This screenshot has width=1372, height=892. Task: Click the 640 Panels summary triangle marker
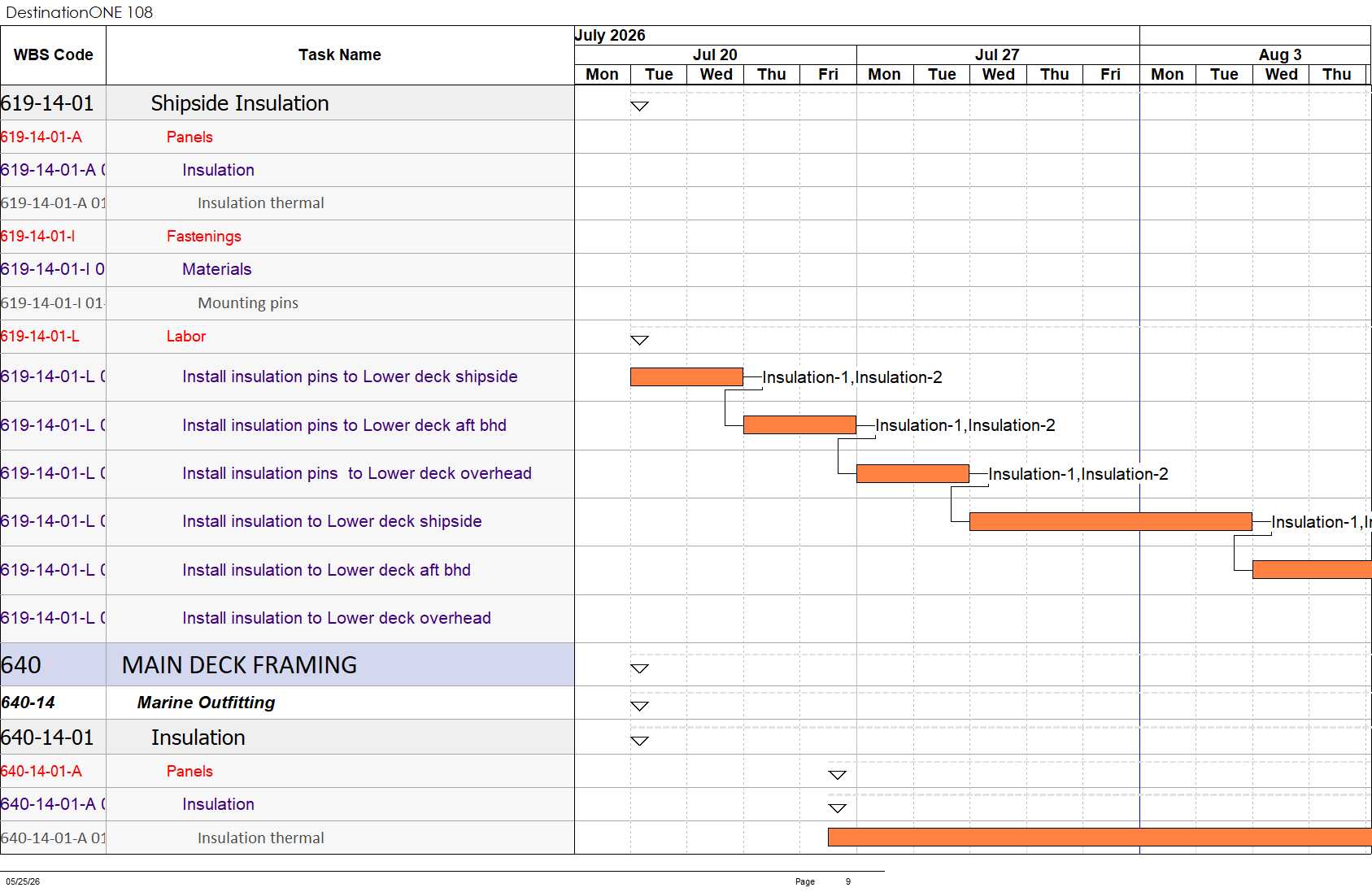(837, 775)
